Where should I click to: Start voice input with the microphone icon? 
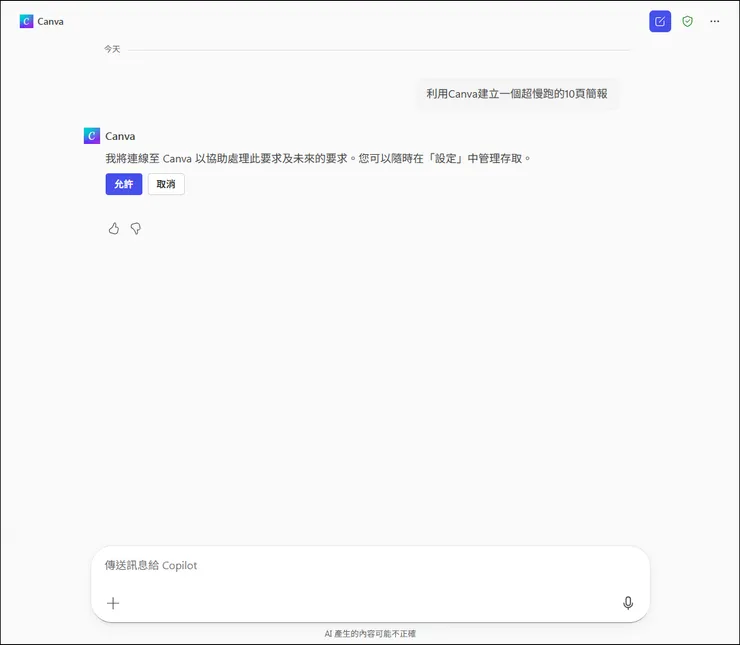pyautogui.click(x=628, y=603)
